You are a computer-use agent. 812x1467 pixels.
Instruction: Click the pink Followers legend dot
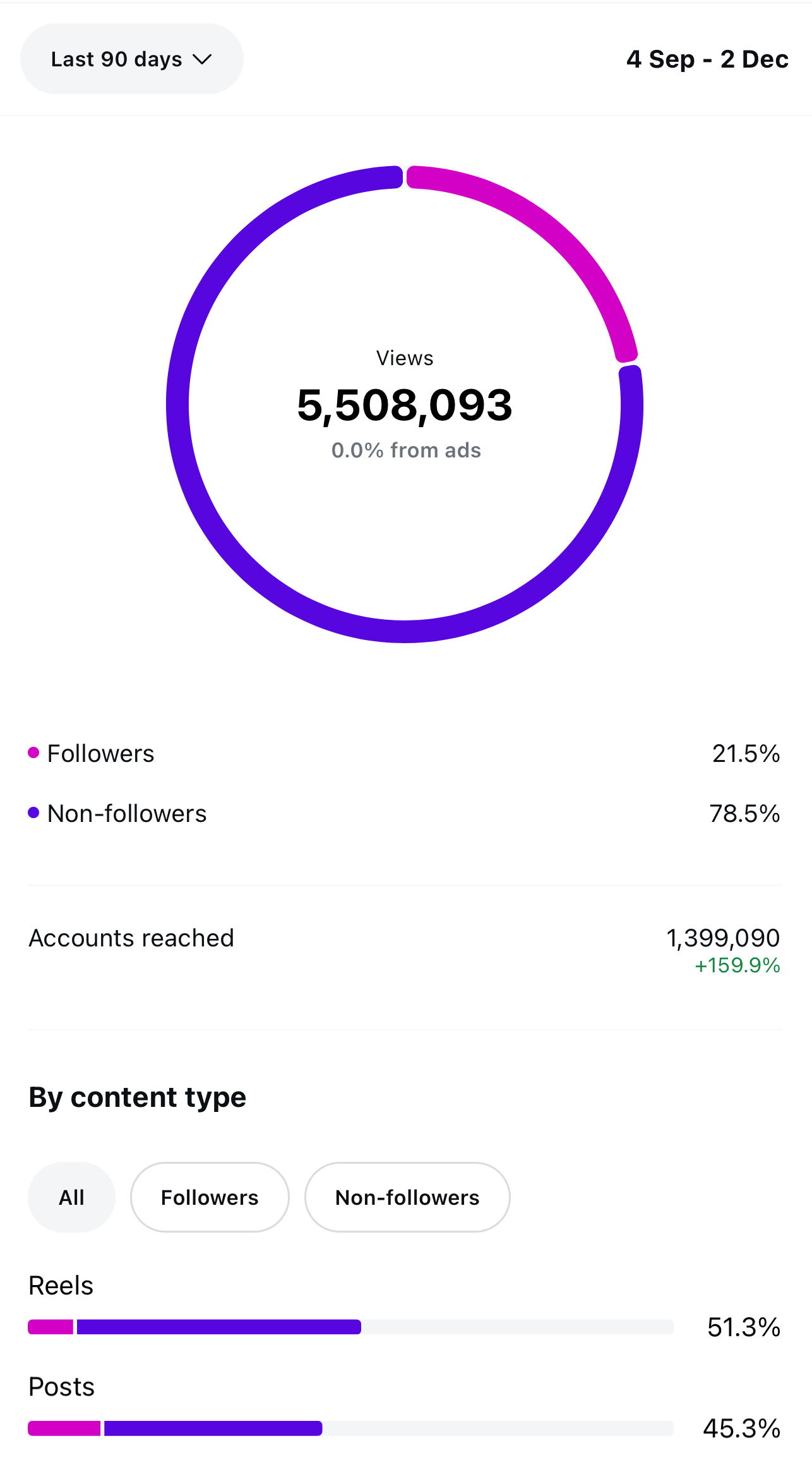(x=33, y=752)
